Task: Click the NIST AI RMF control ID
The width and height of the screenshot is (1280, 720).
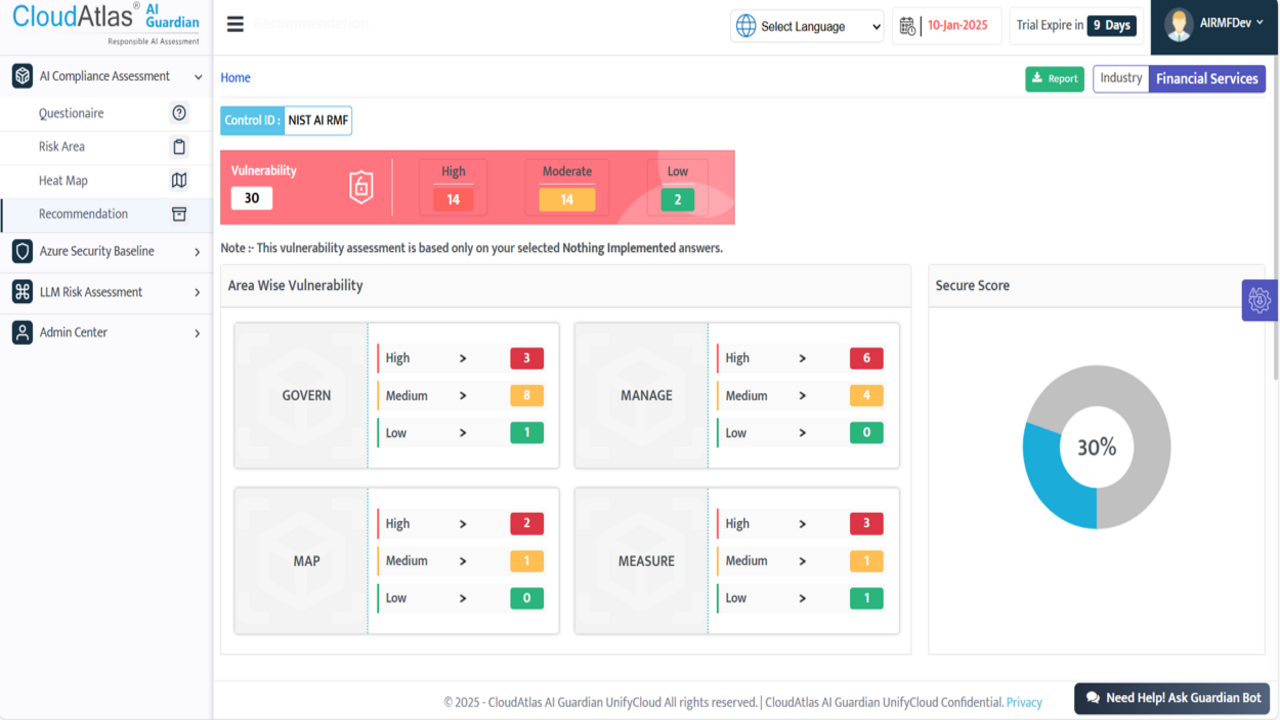Action: 318,120
